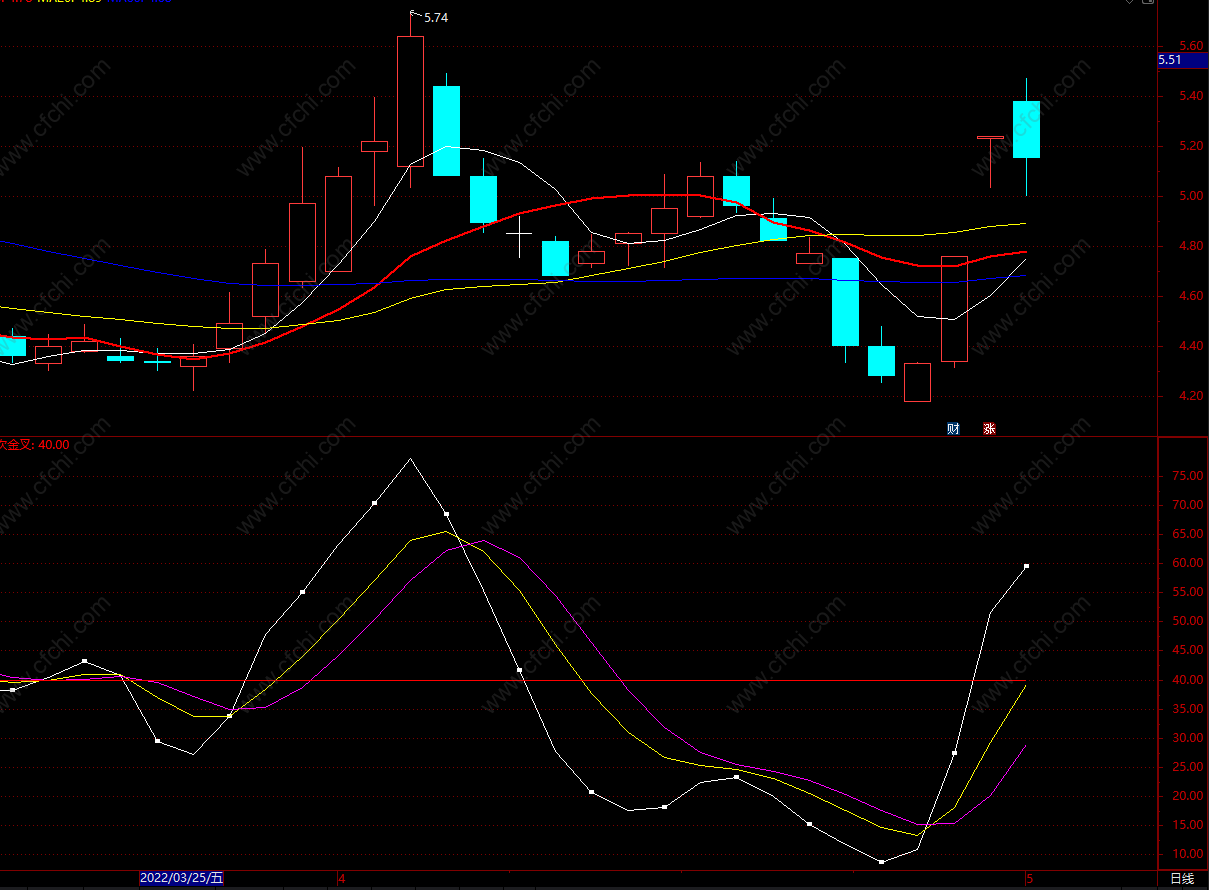Screen dimensions: 1209x890
Task: Open the 日线 period selector
Action: (1182, 879)
